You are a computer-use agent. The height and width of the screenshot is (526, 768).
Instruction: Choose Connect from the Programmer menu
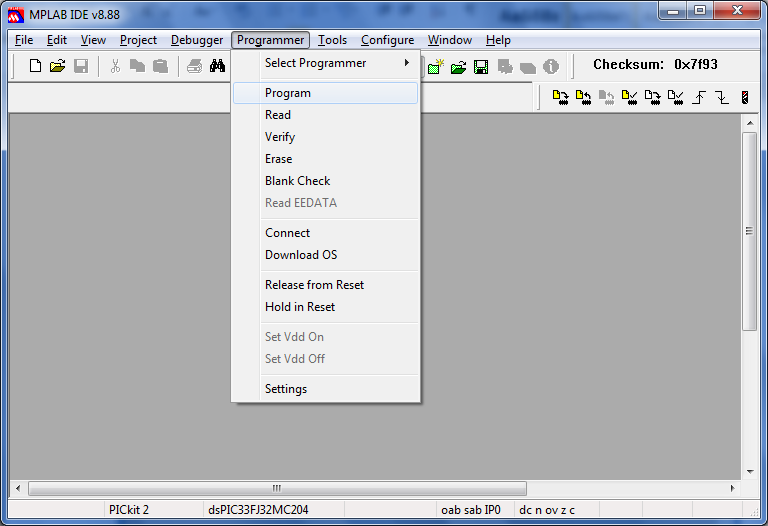[326, 233]
